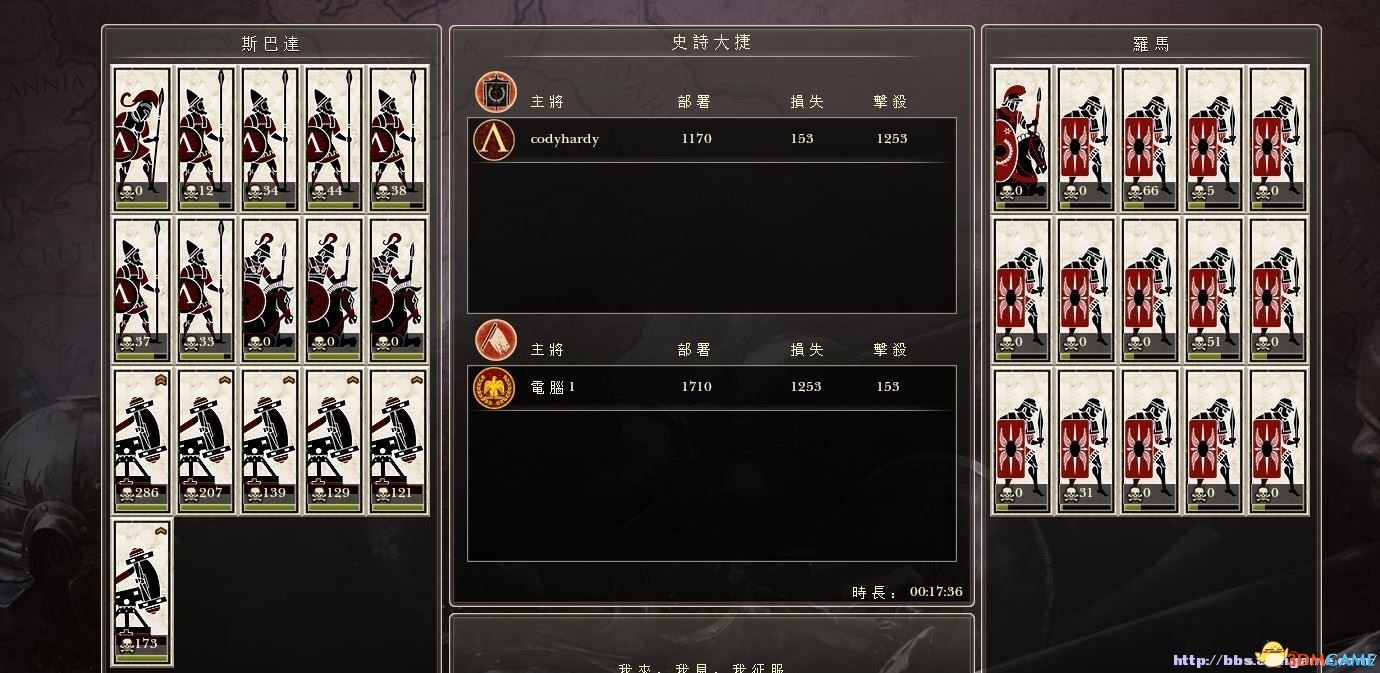Viewport: 1380px width, 673px height.
Task: Select the Roman legionary card showing 31 kills
Action: click(x=1086, y=441)
